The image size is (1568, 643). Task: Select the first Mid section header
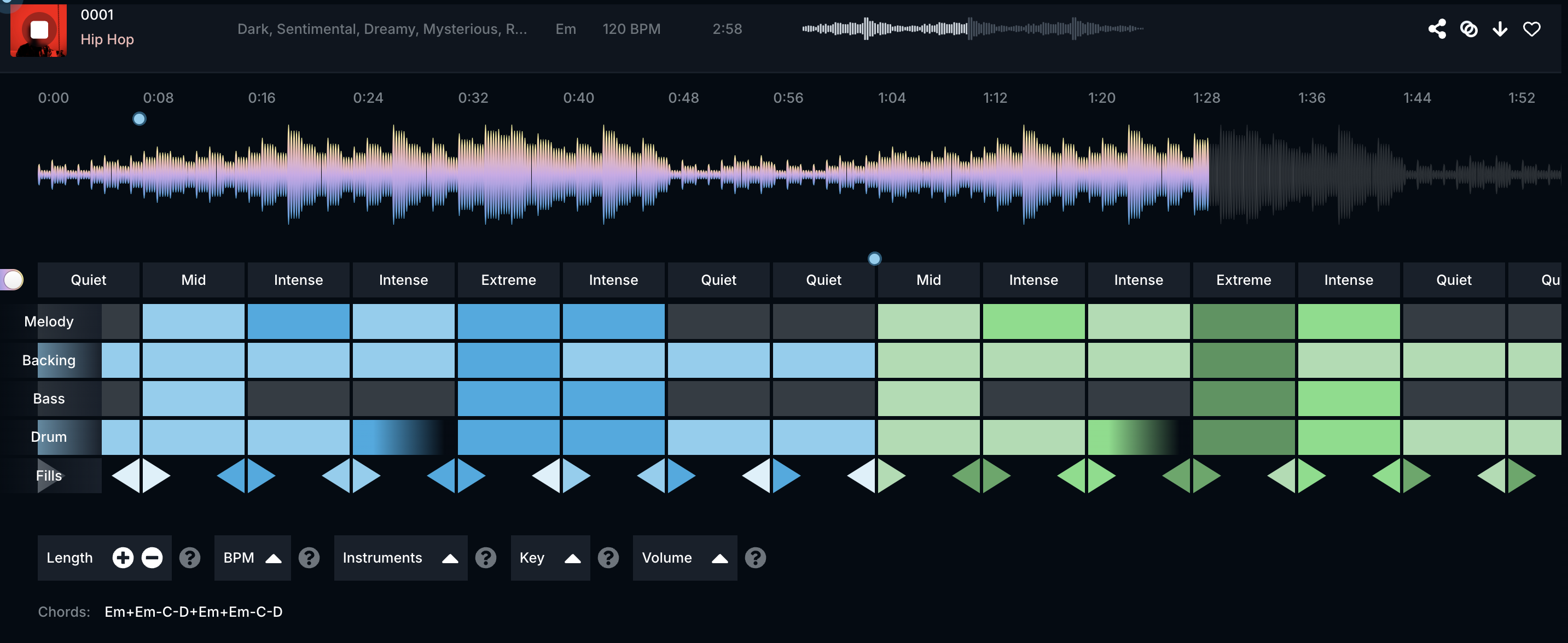click(193, 280)
